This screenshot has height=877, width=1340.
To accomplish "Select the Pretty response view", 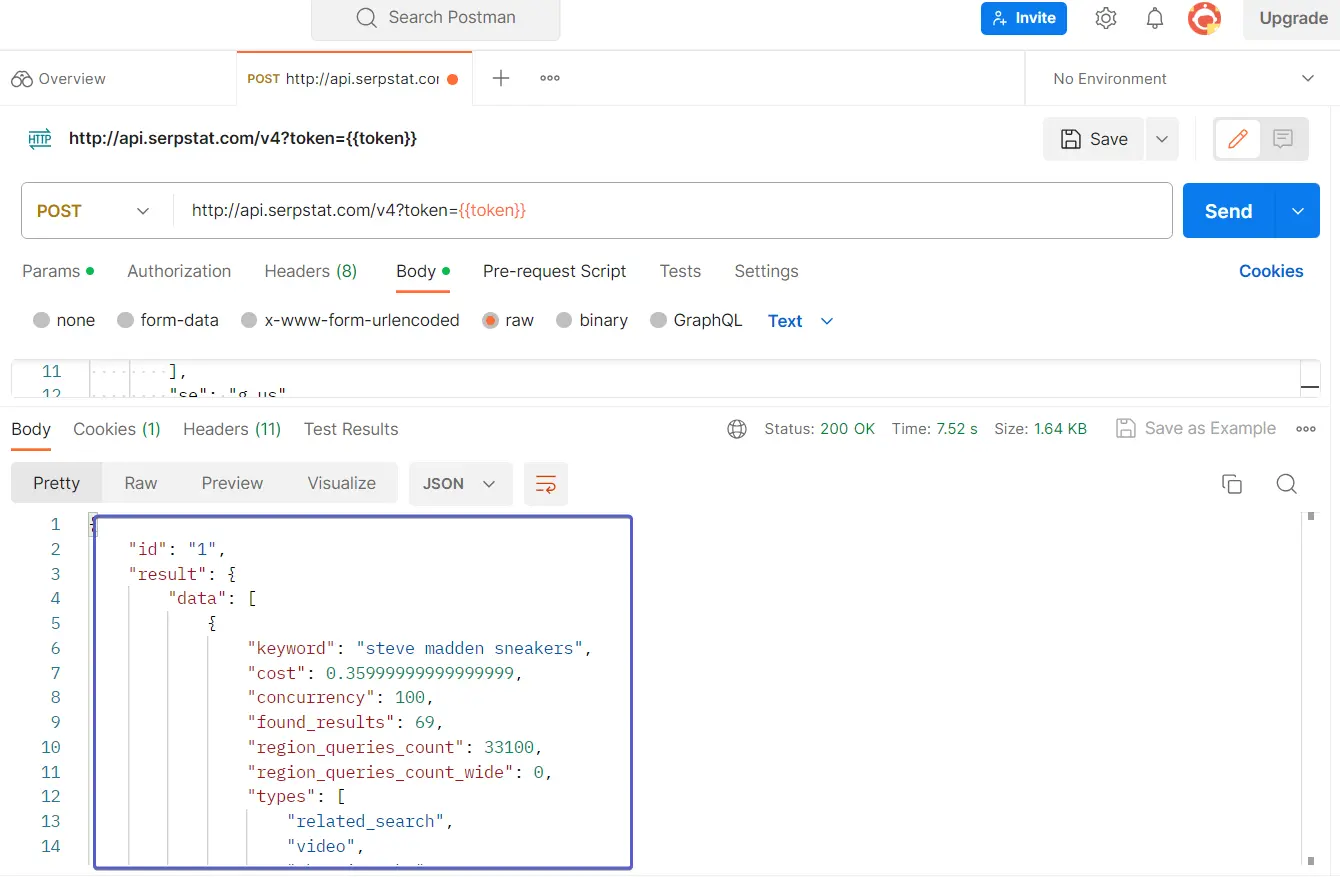I will (x=56, y=483).
